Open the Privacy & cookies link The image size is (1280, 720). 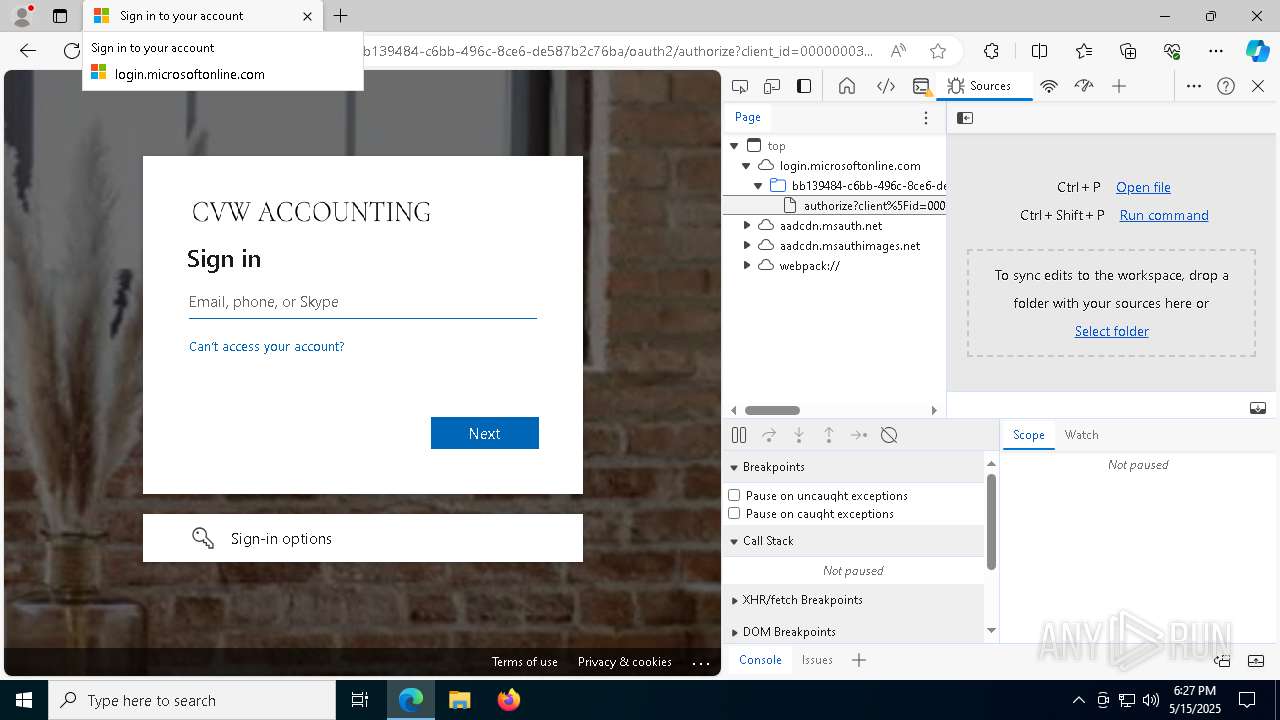[624, 662]
